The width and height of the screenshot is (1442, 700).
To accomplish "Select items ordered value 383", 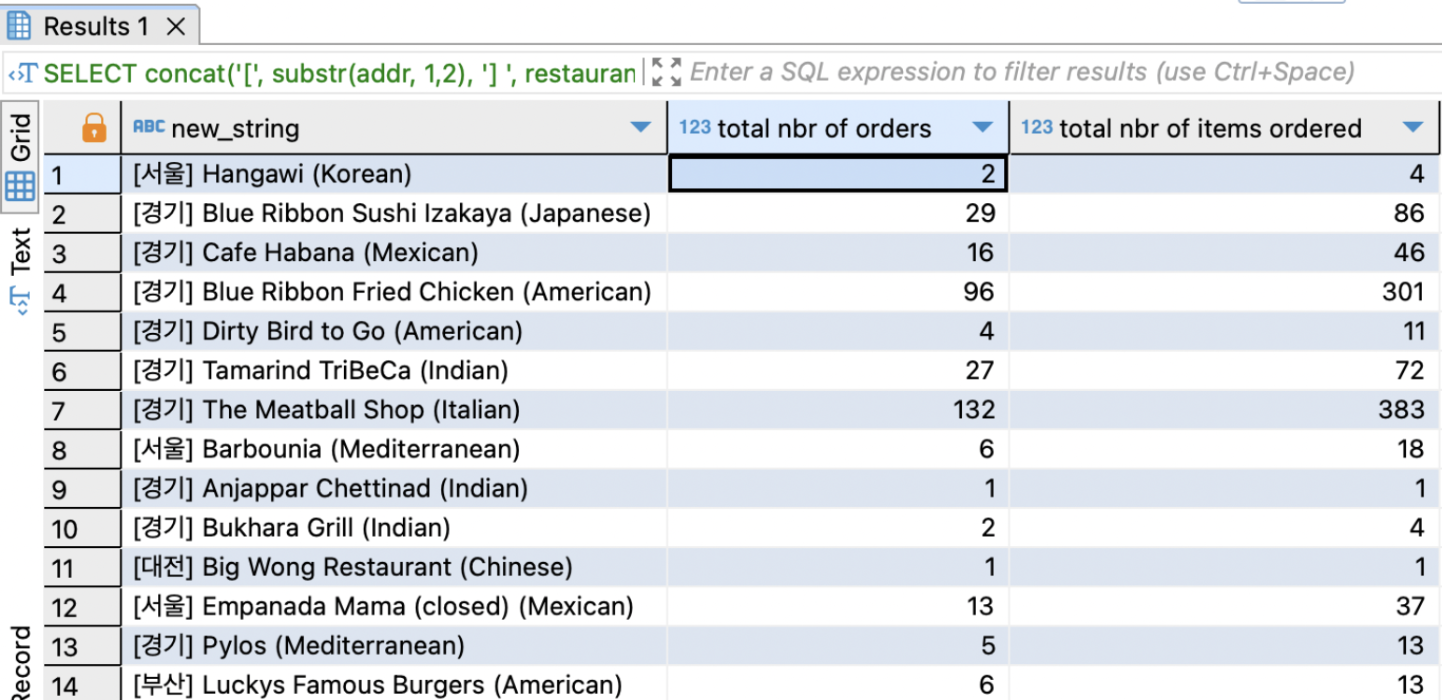I will point(1225,410).
